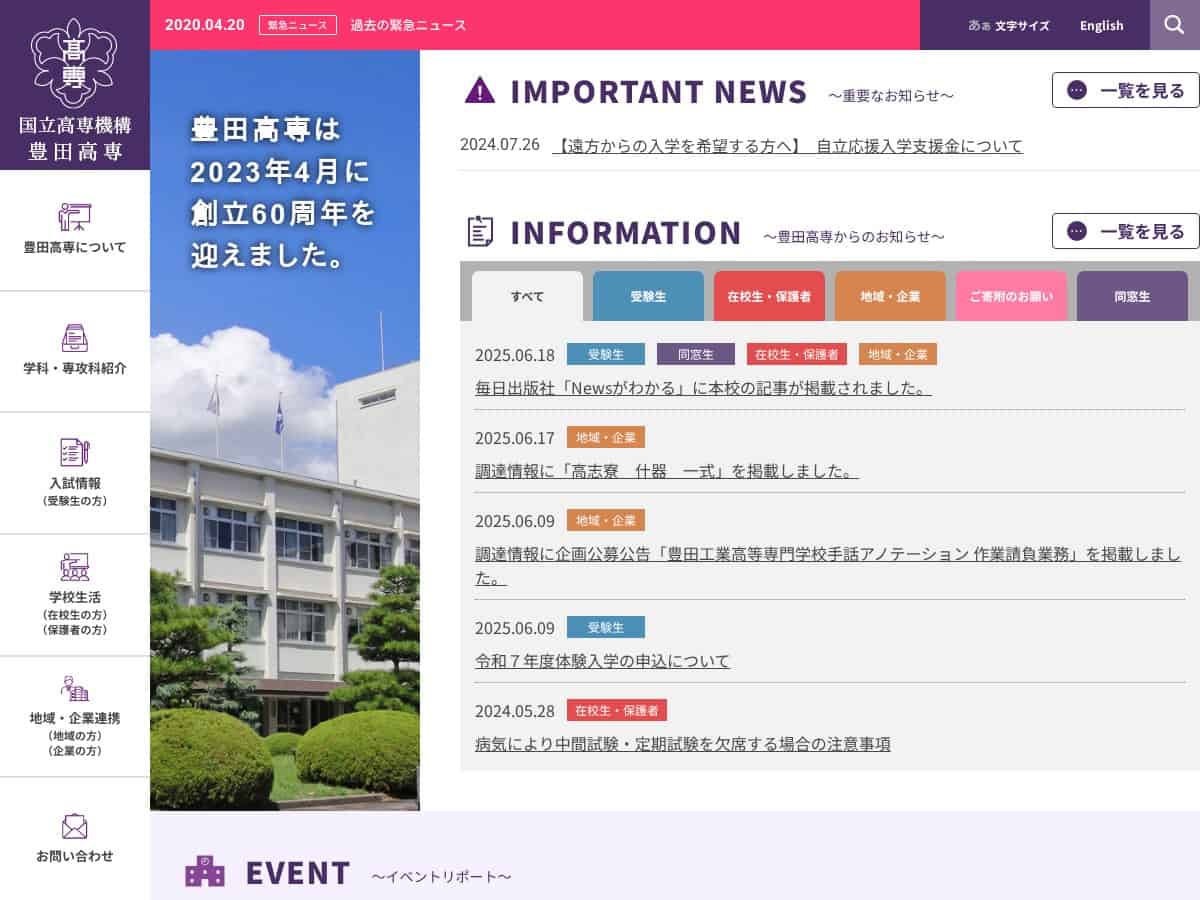This screenshot has width=1200, height=900.
Task: Click 同窓生 tag on 2025.06.18 entry
Action: click(x=696, y=354)
